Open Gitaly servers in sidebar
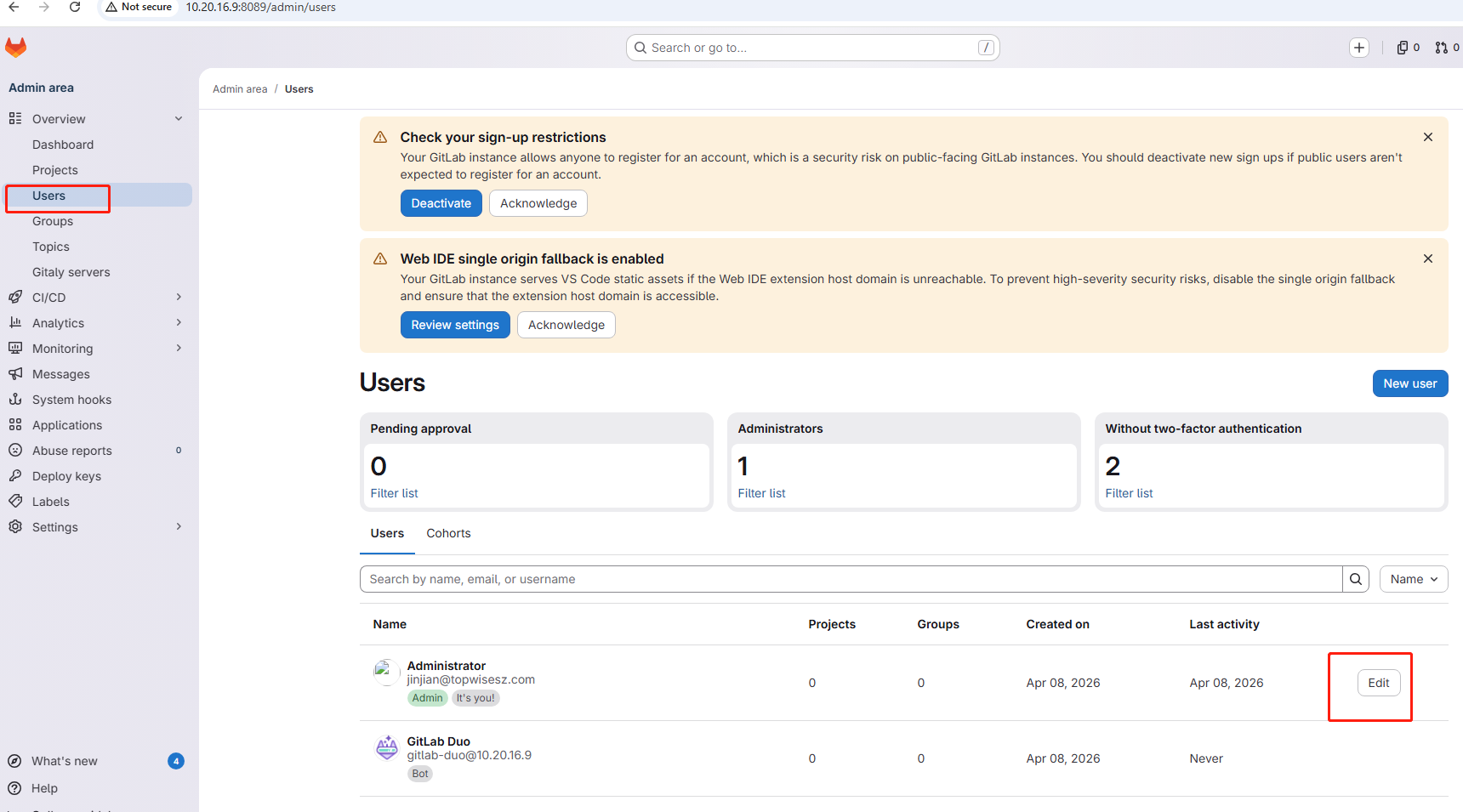Viewport: 1463px width, 812px height. tap(98, 272)
